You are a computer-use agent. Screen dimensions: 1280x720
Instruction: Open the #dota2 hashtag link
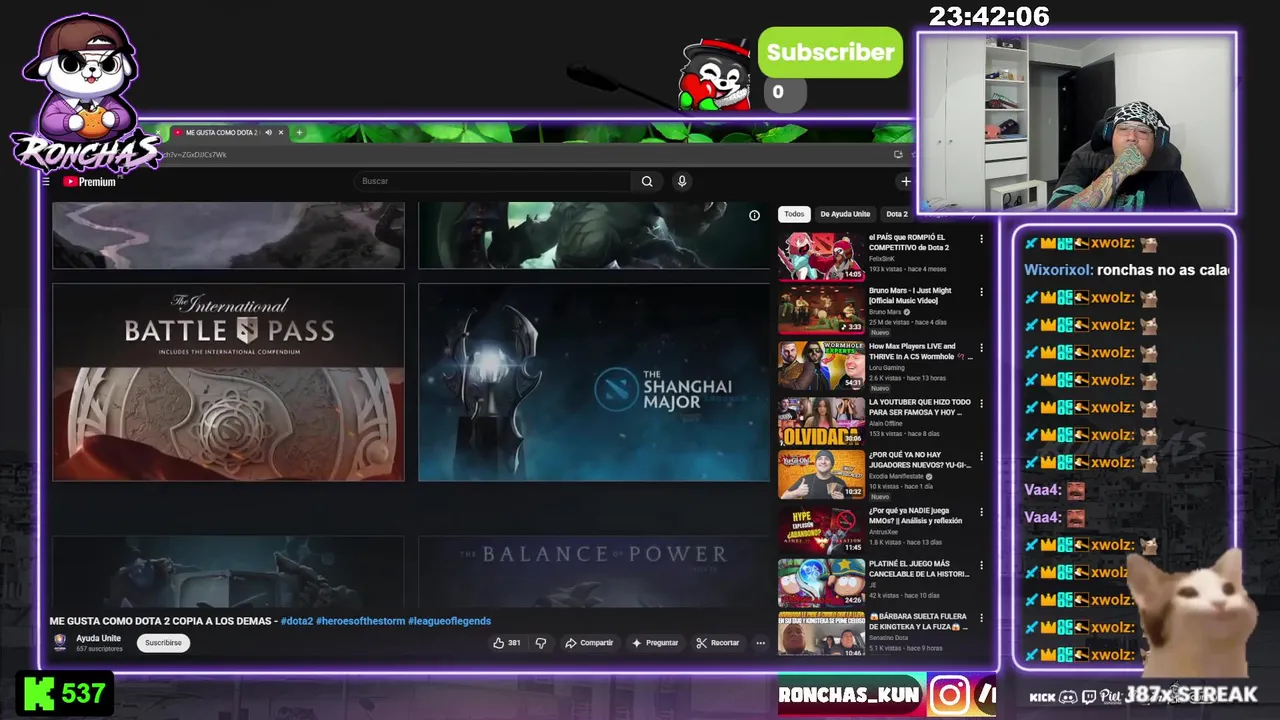click(x=296, y=621)
